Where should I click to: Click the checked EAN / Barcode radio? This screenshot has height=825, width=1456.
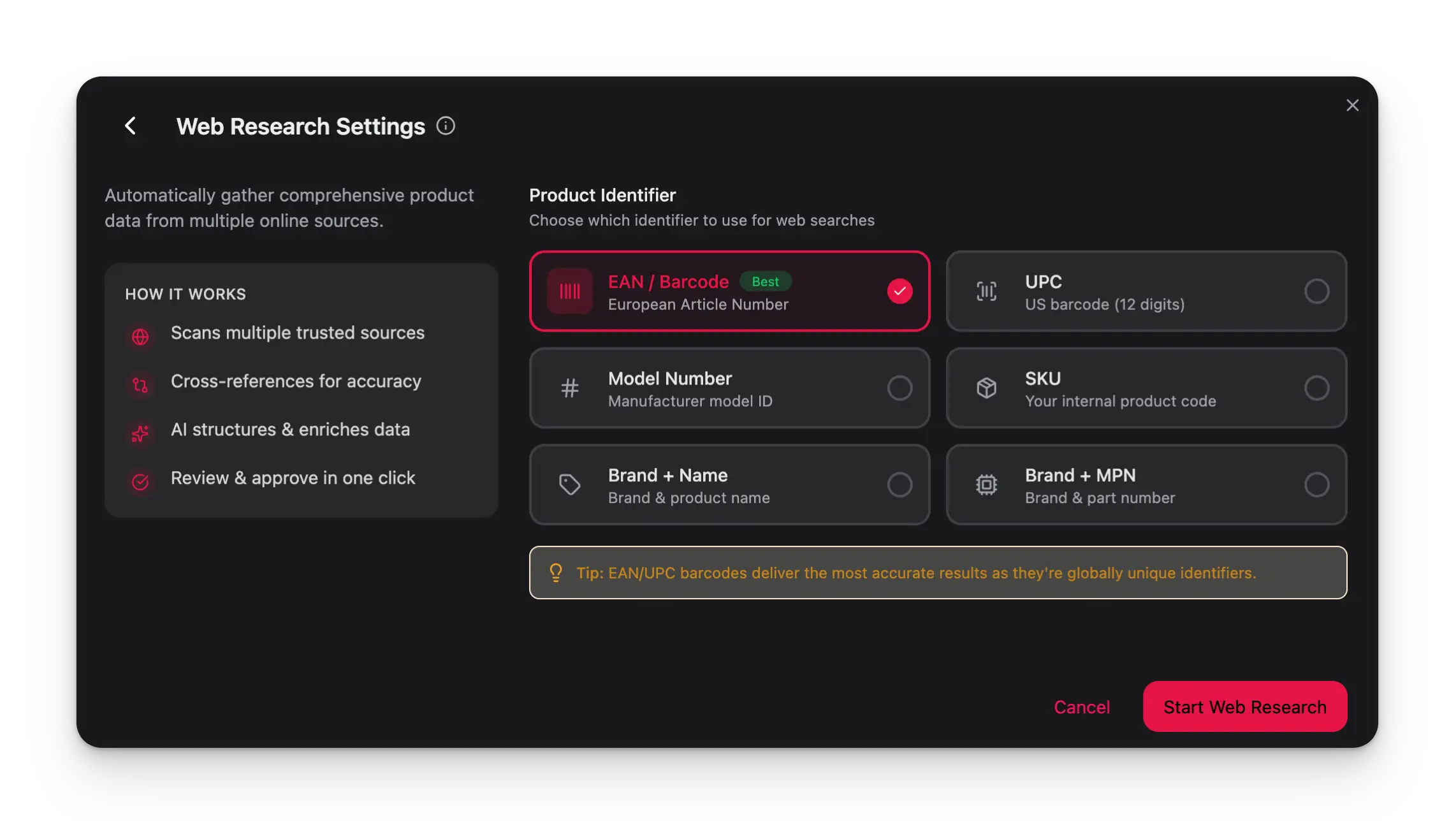point(899,291)
